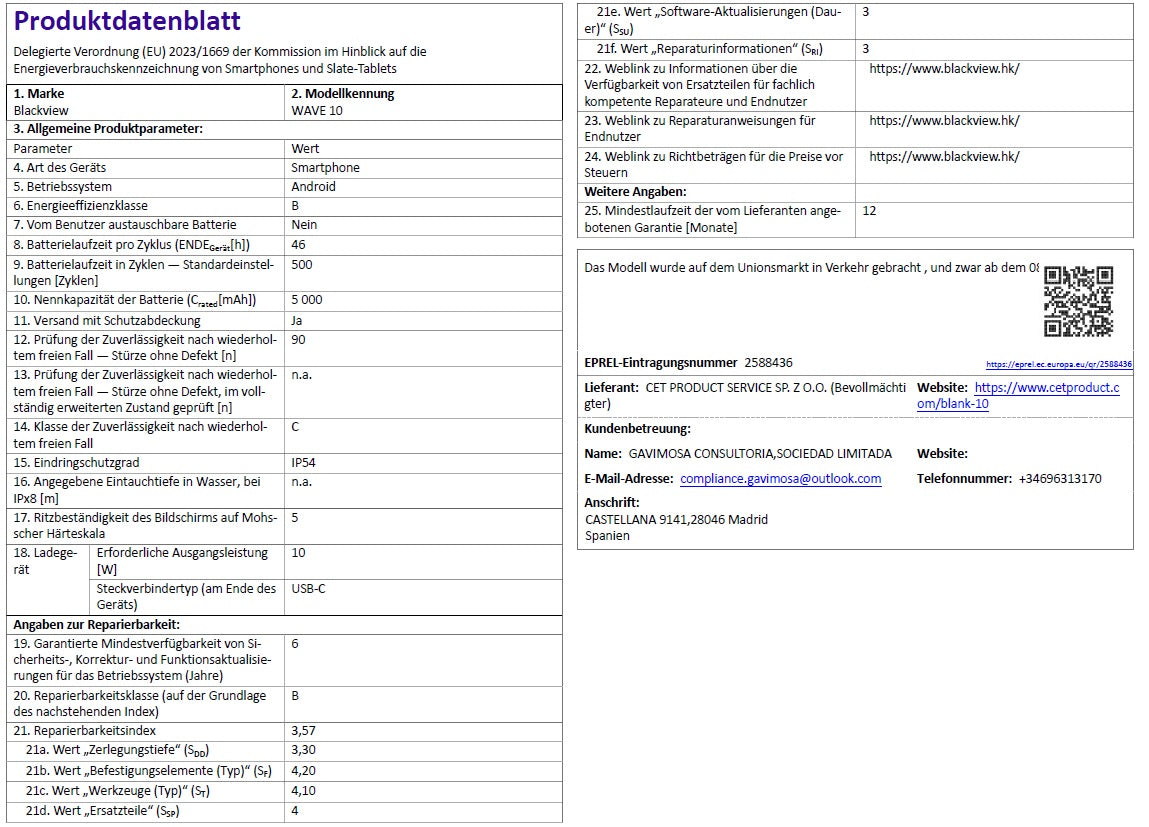
Task: Click the '3. Allgemeine Produktparameter:' section header
Action: click(x=108, y=129)
